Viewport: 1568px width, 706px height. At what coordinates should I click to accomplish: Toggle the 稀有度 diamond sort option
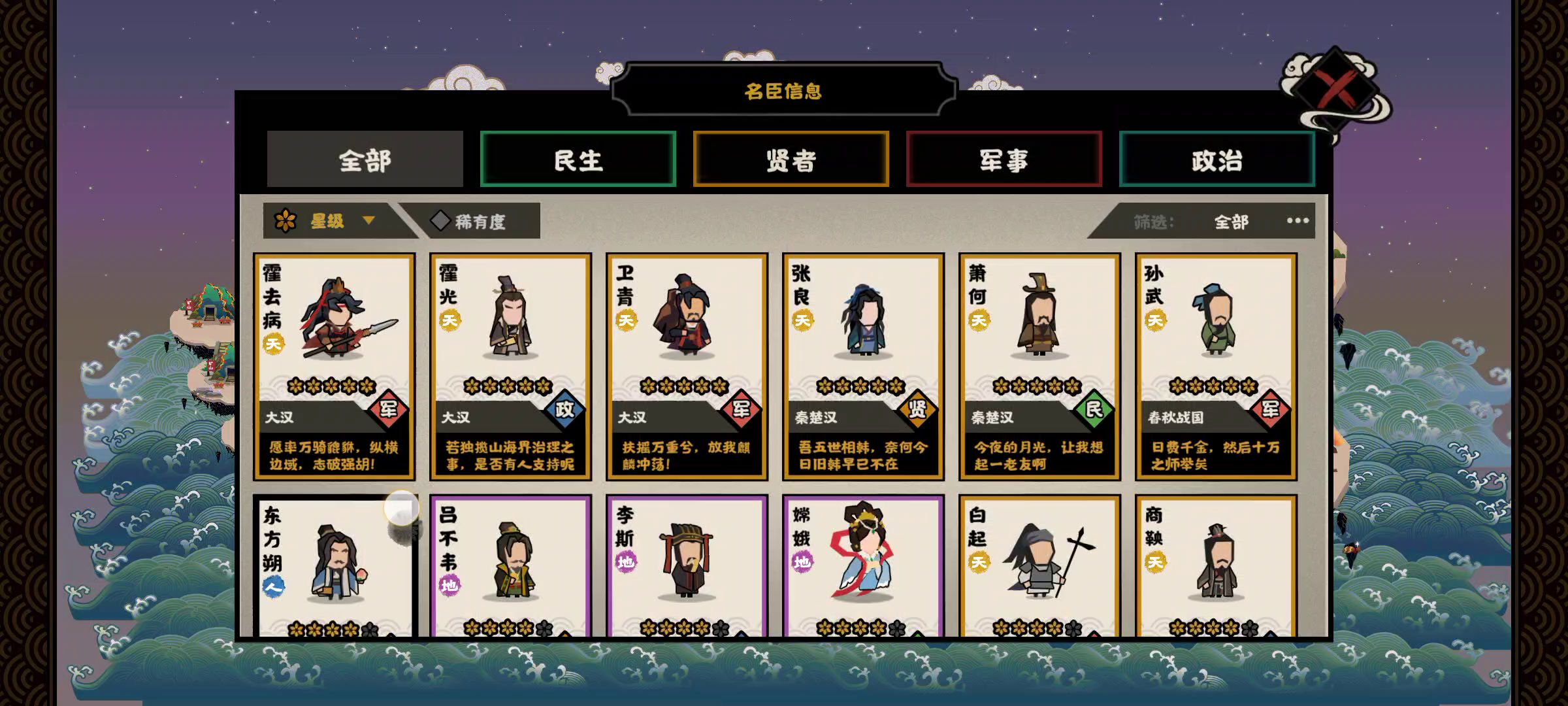click(x=468, y=221)
